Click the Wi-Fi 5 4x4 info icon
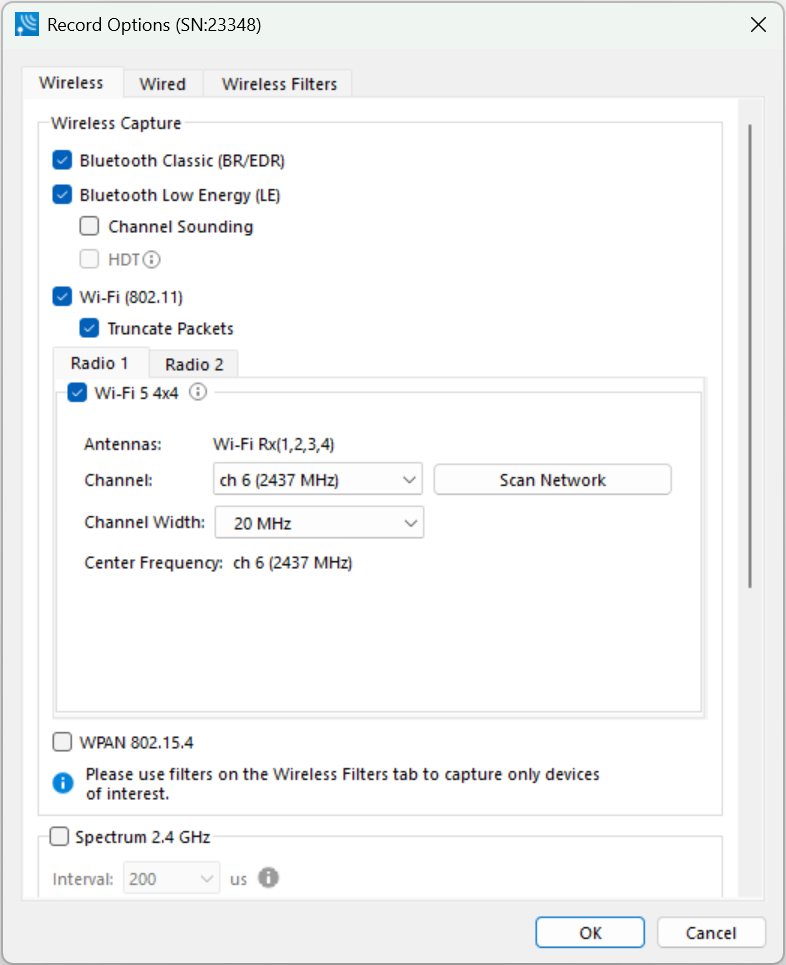 coord(198,392)
